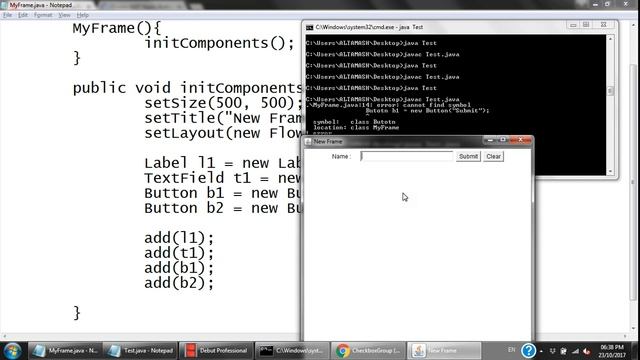The height and width of the screenshot is (360, 640).
Task: Click Notepad vertical scrollbar down arrow
Action: 633,328
